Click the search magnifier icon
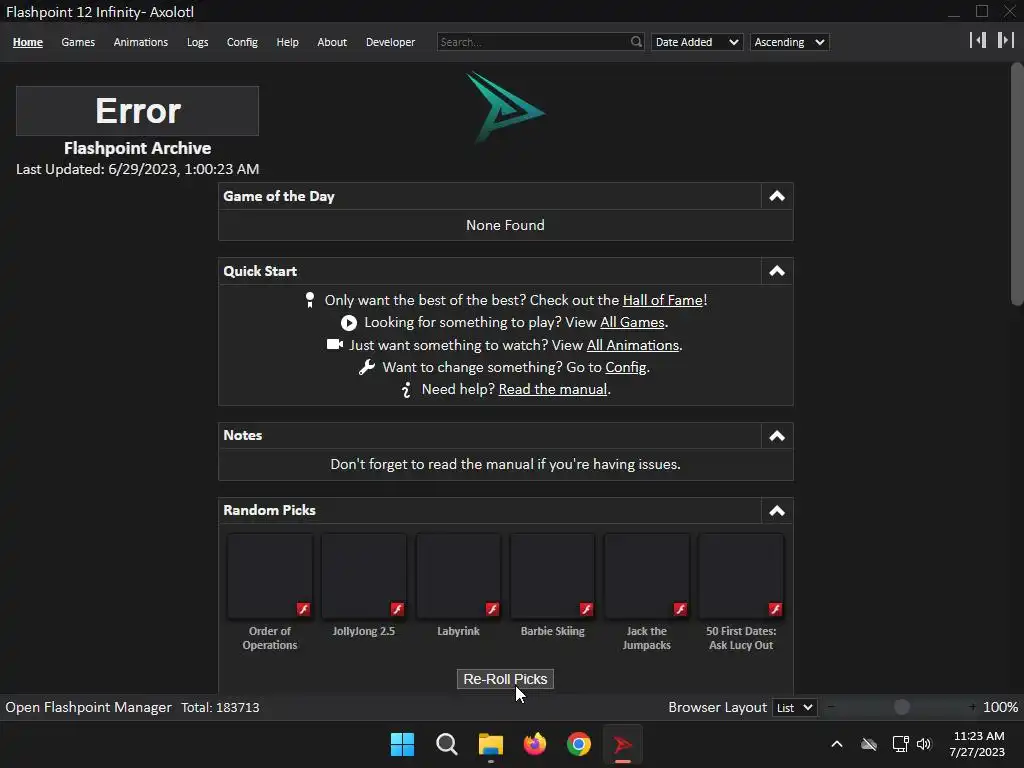 coord(636,42)
